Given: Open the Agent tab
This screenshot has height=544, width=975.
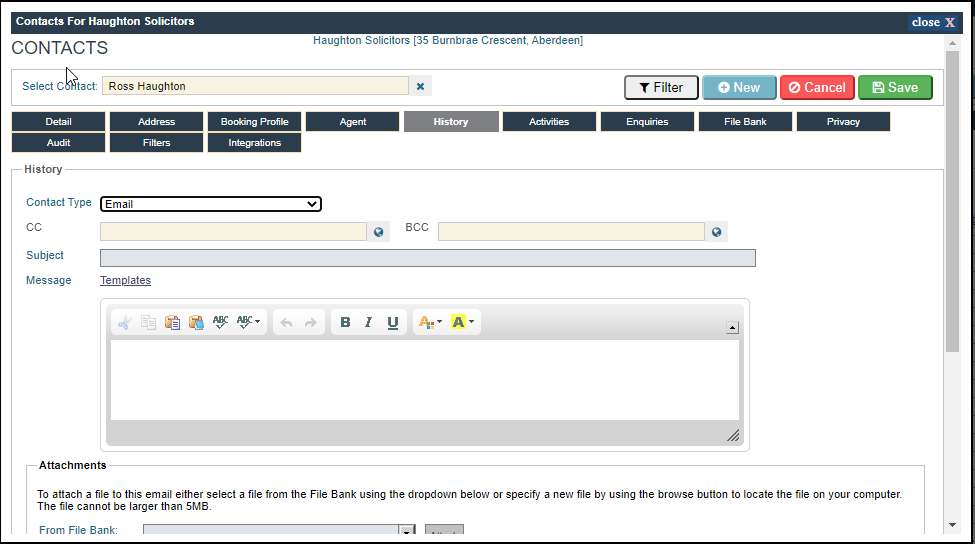Looking at the screenshot, I should click(353, 122).
